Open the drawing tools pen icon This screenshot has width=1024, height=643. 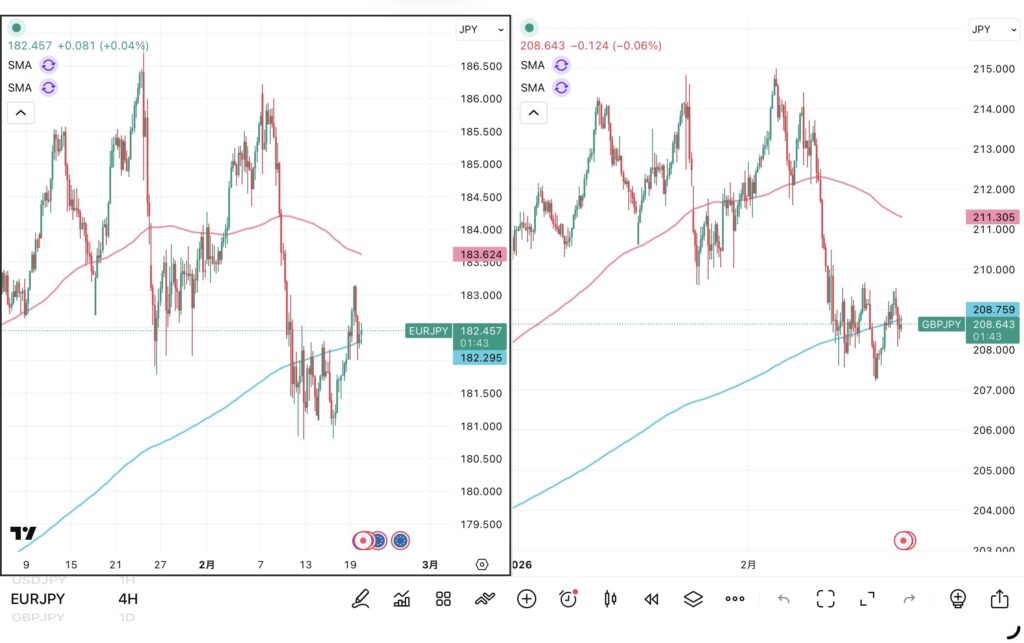point(360,599)
